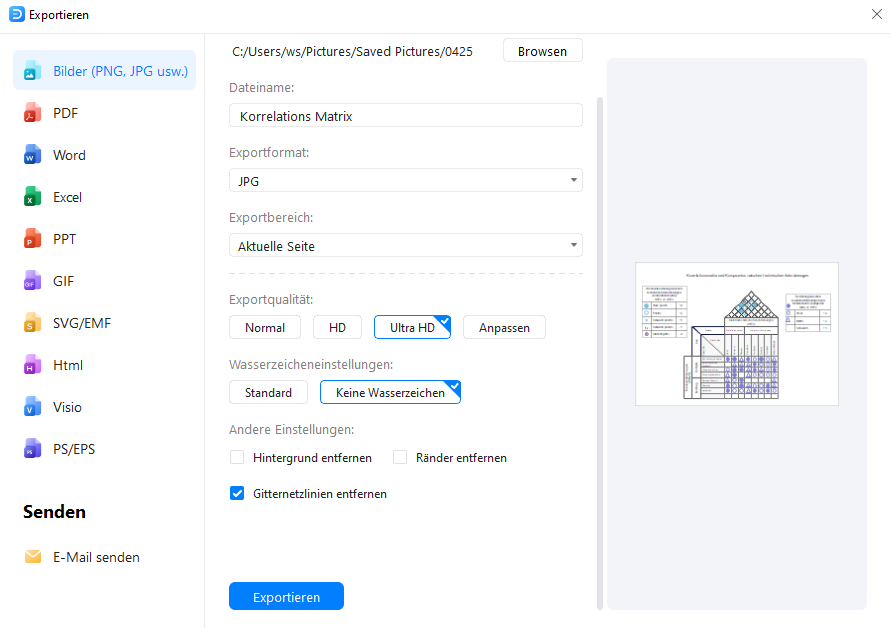Open the Exportbereich Aktuelle Seite dropdown
The image size is (890, 628).
pos(406,246)
